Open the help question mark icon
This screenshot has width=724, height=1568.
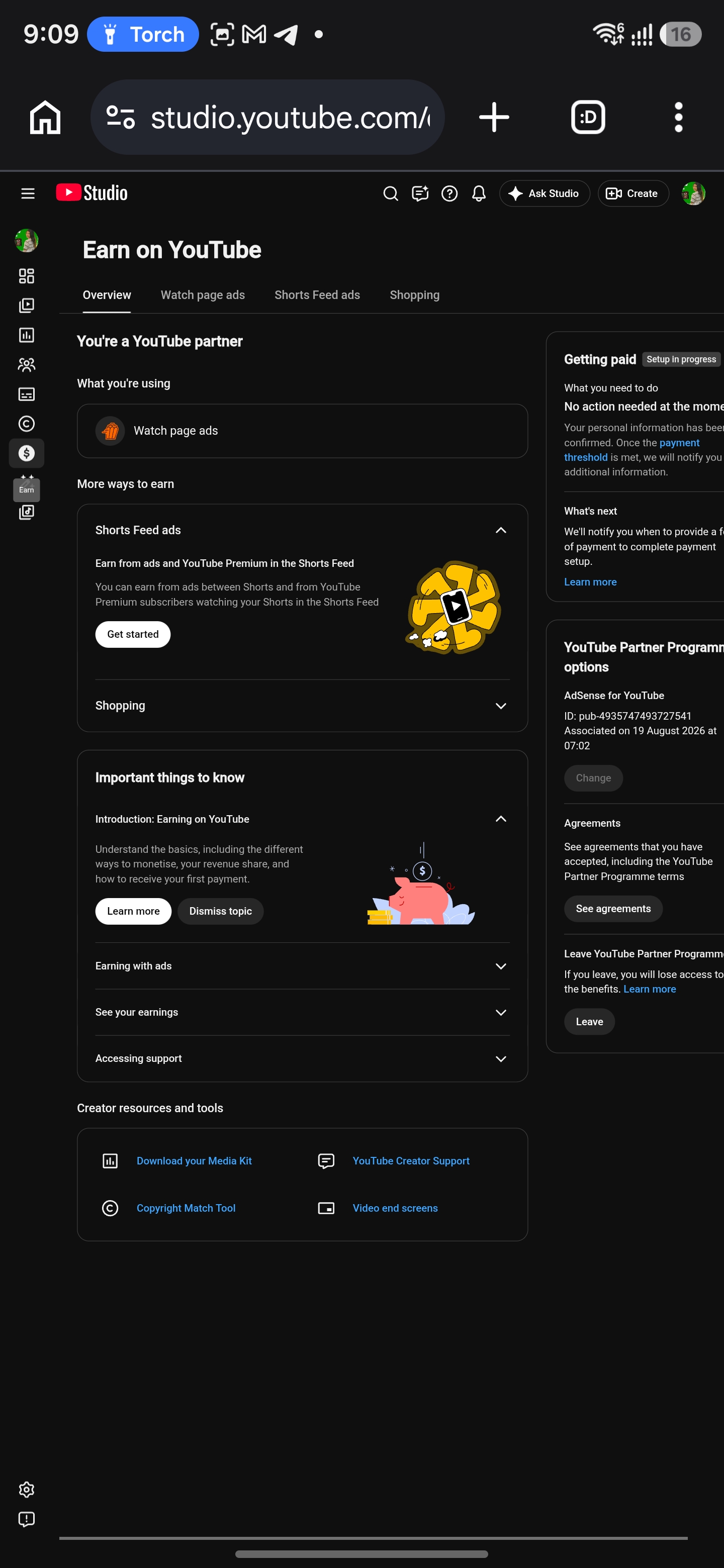click(x=449, y=193)
